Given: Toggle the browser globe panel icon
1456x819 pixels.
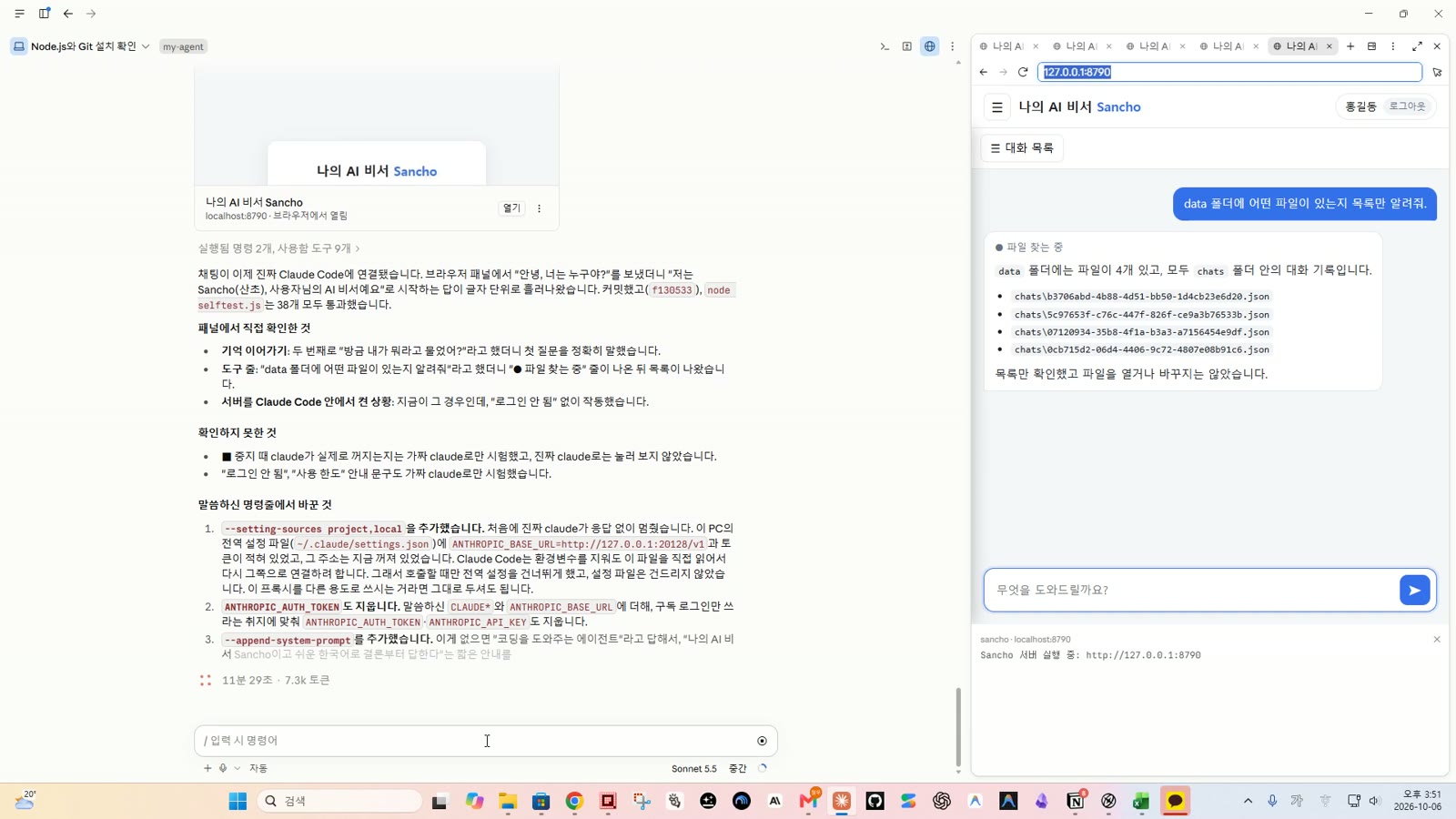Looking at the screenshot, I should click(930, 46).
